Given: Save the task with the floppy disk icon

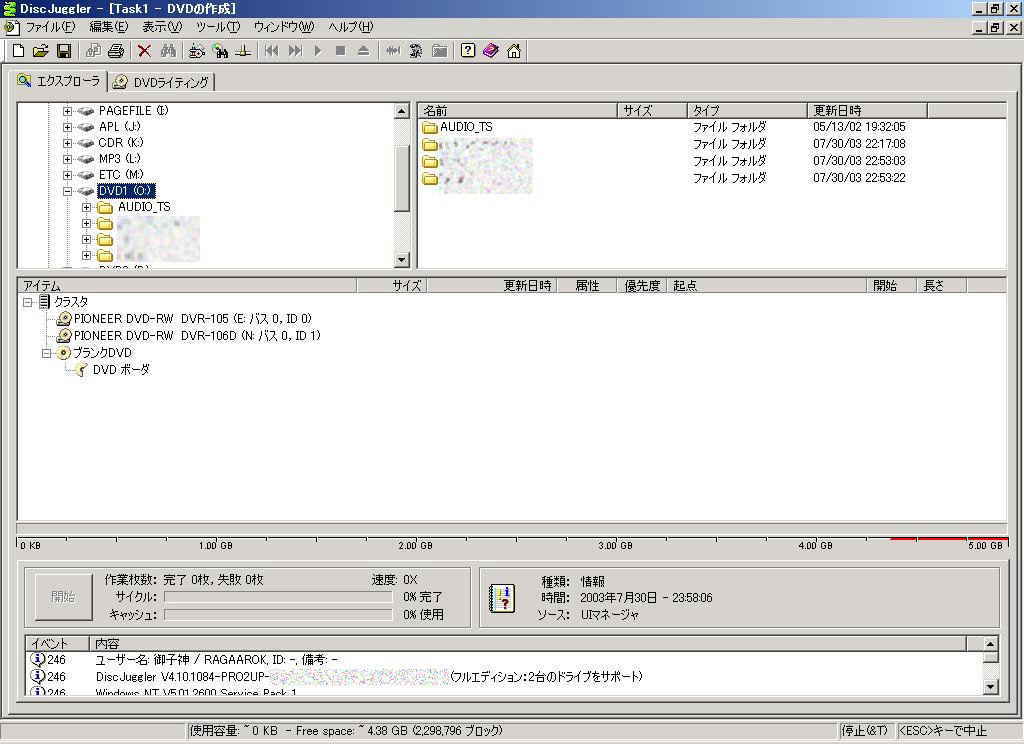Looking at the screenshot, I should 64,51.
